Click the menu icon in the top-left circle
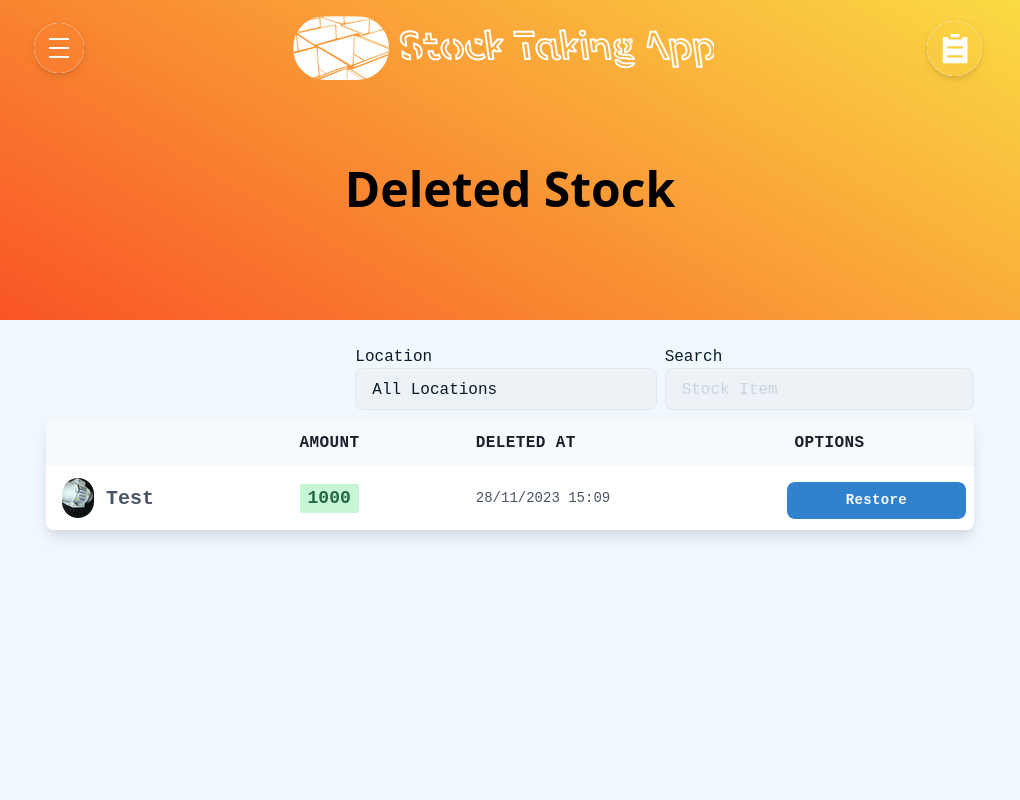 coord(59,48)
